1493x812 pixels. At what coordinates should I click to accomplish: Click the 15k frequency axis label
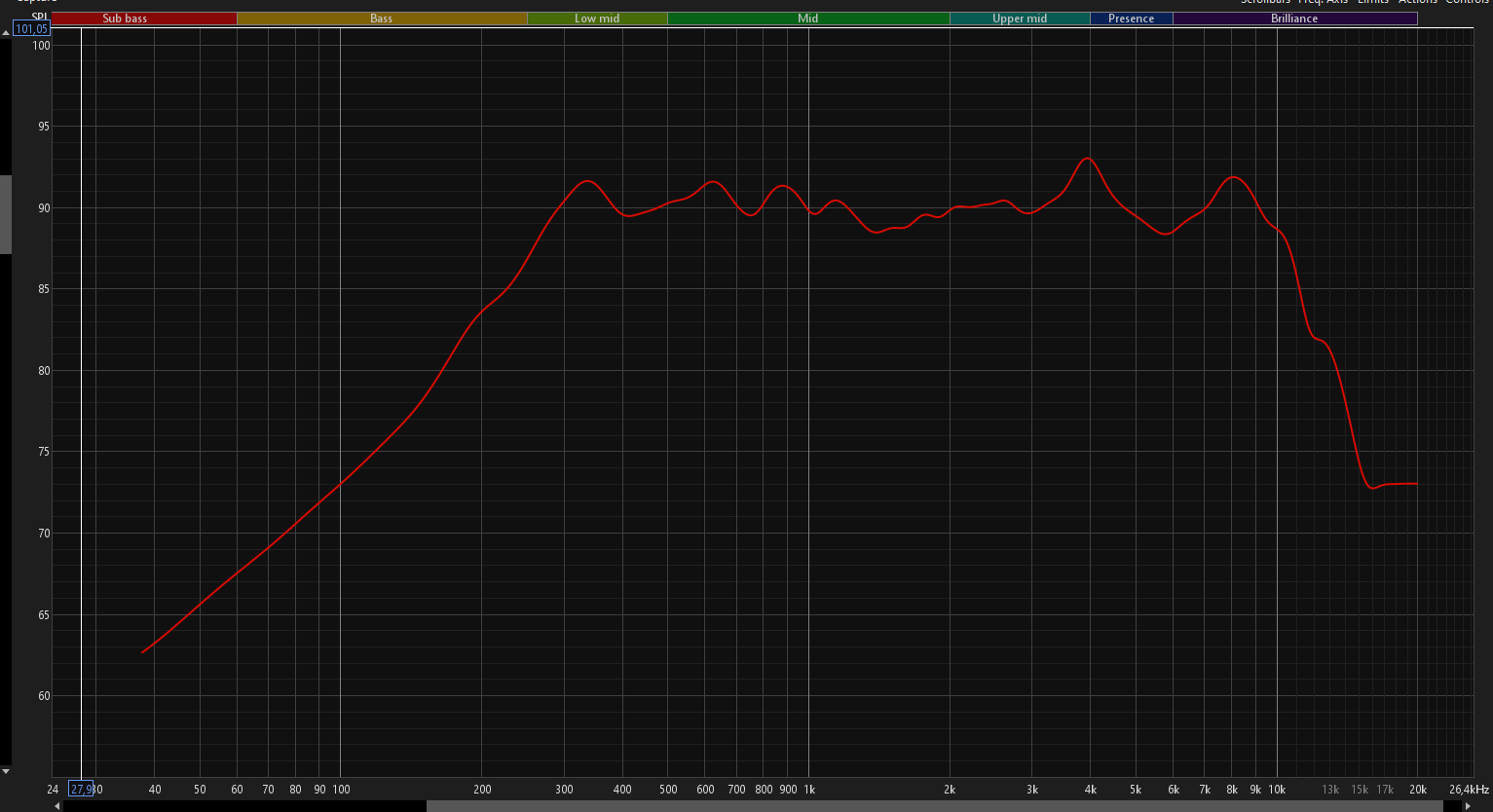click(x=1360, y=790)
